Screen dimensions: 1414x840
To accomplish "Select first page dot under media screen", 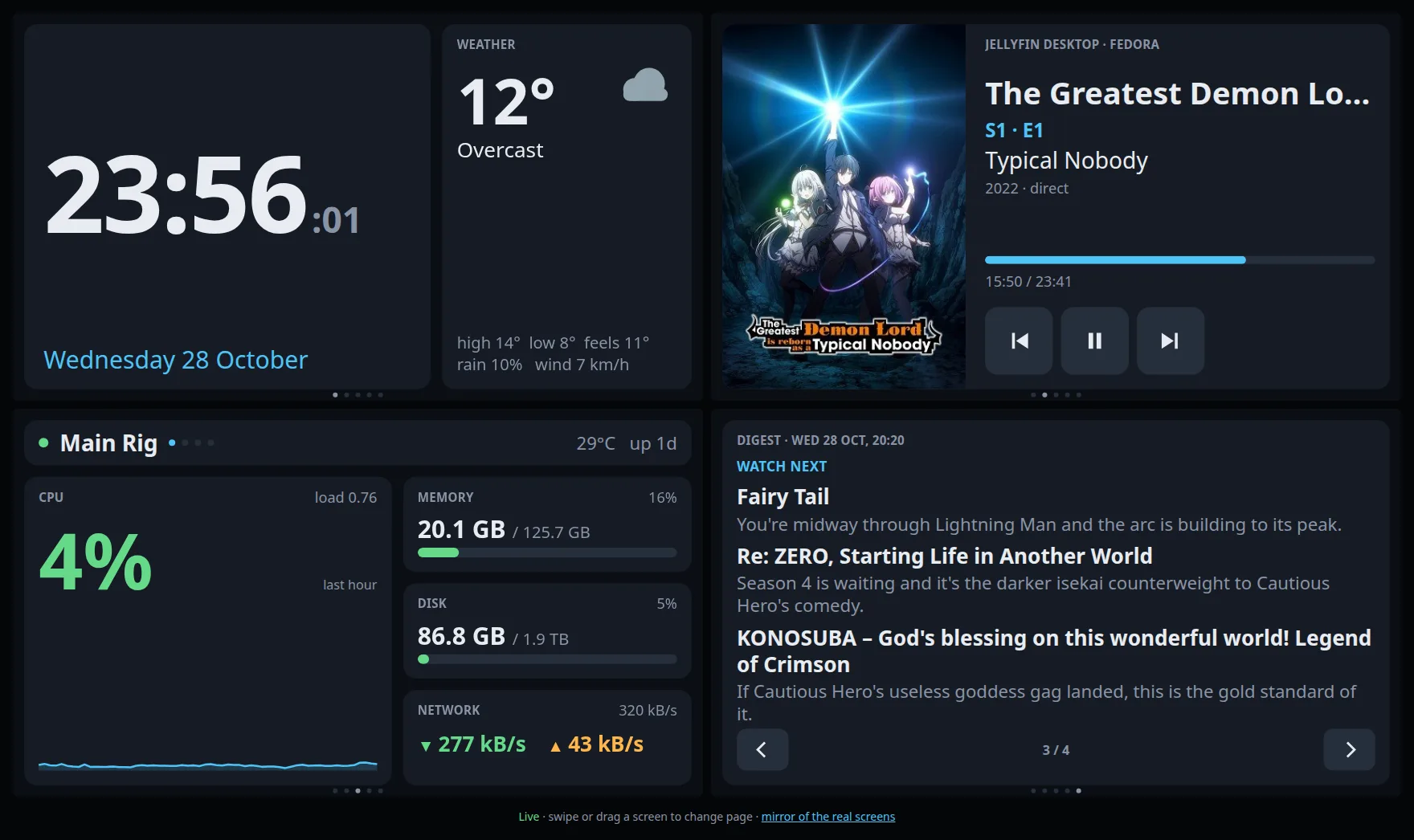I will tap(1033, 395).
